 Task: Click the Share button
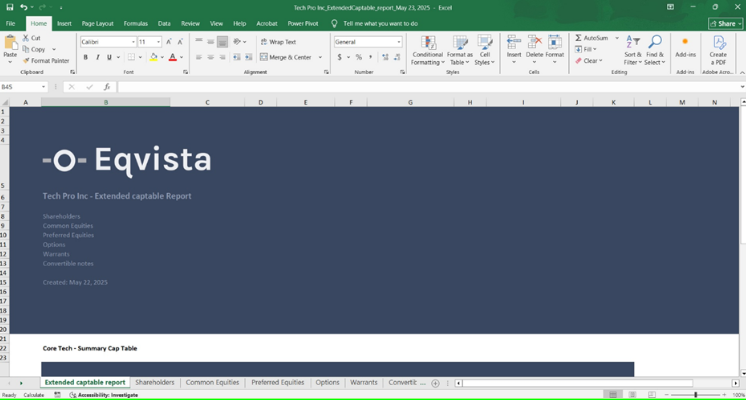pyautogui.click(x=726, y=23)
